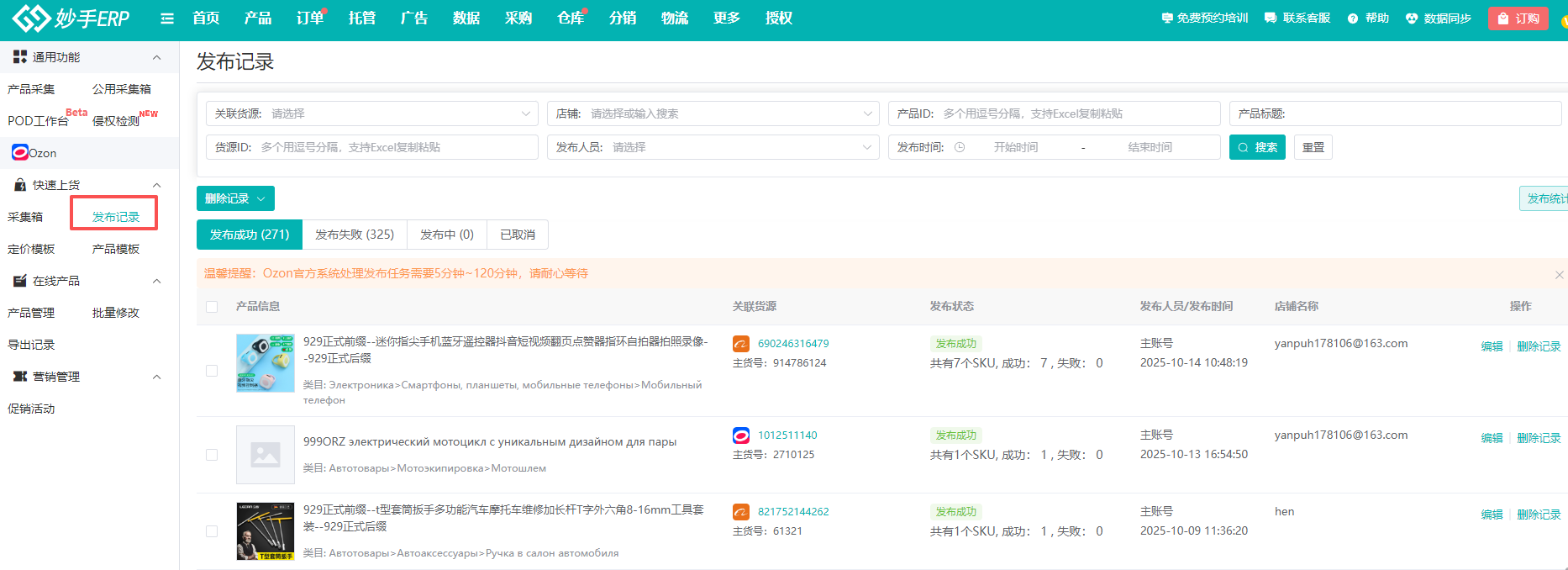
Task: Toggle the select-all checkbox in table header
Action: click(212, 307)
